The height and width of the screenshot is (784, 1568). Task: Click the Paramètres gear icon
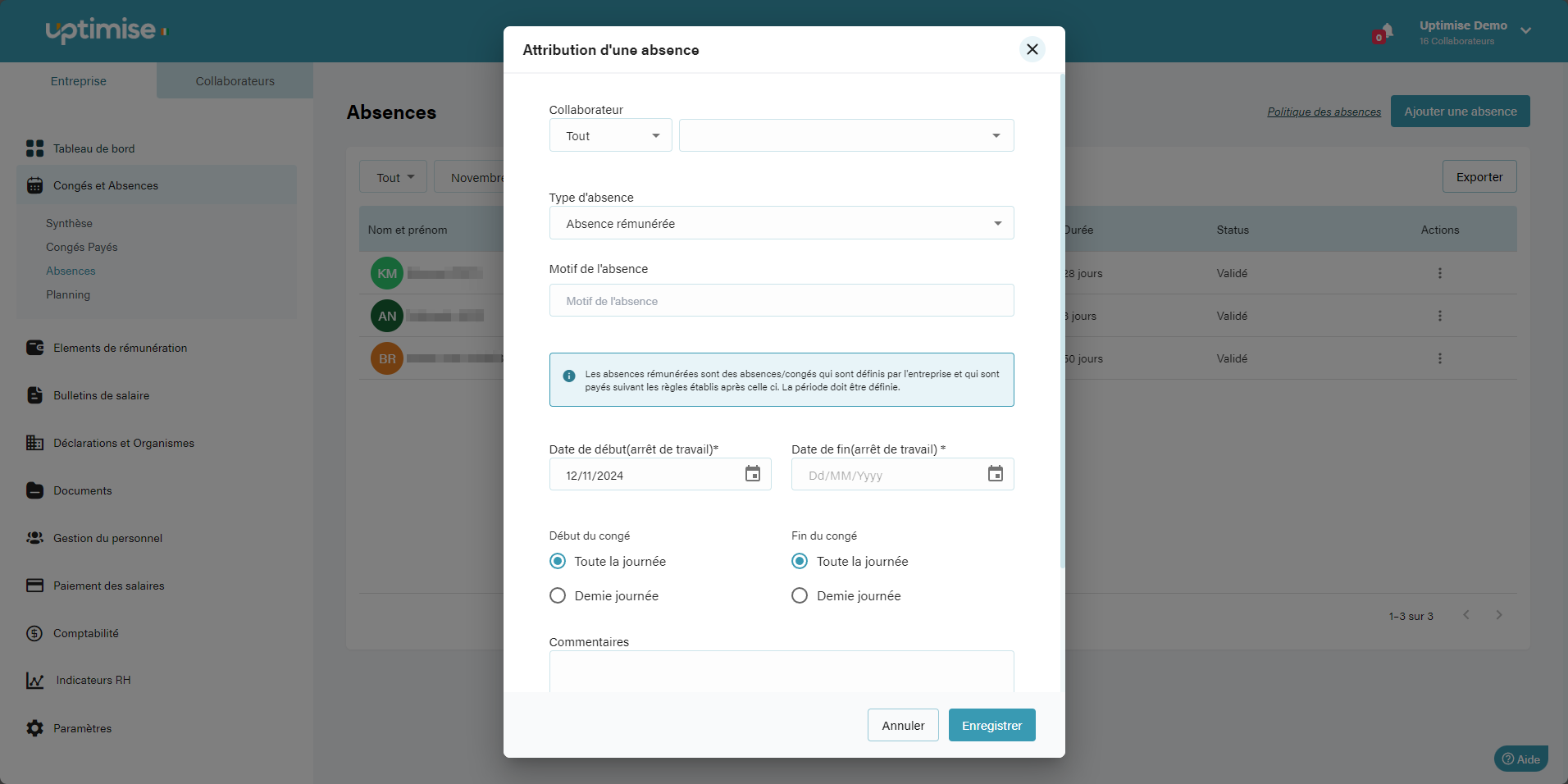[x=34, y=728]
